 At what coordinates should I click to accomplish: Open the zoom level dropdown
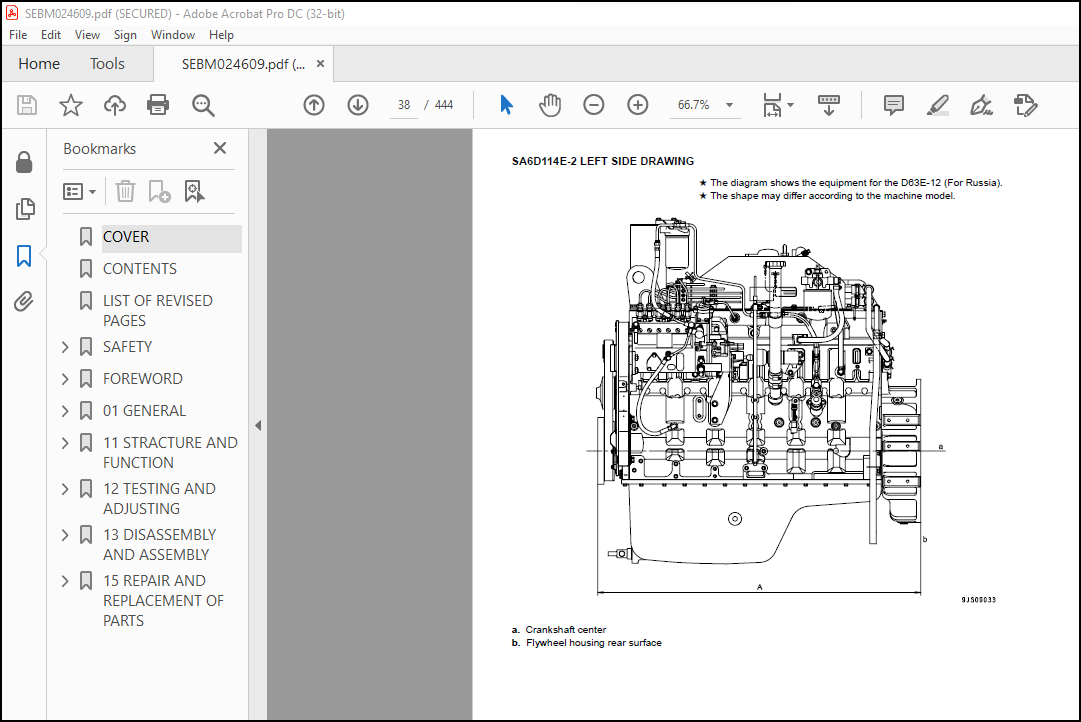click(x=729, y=105)
